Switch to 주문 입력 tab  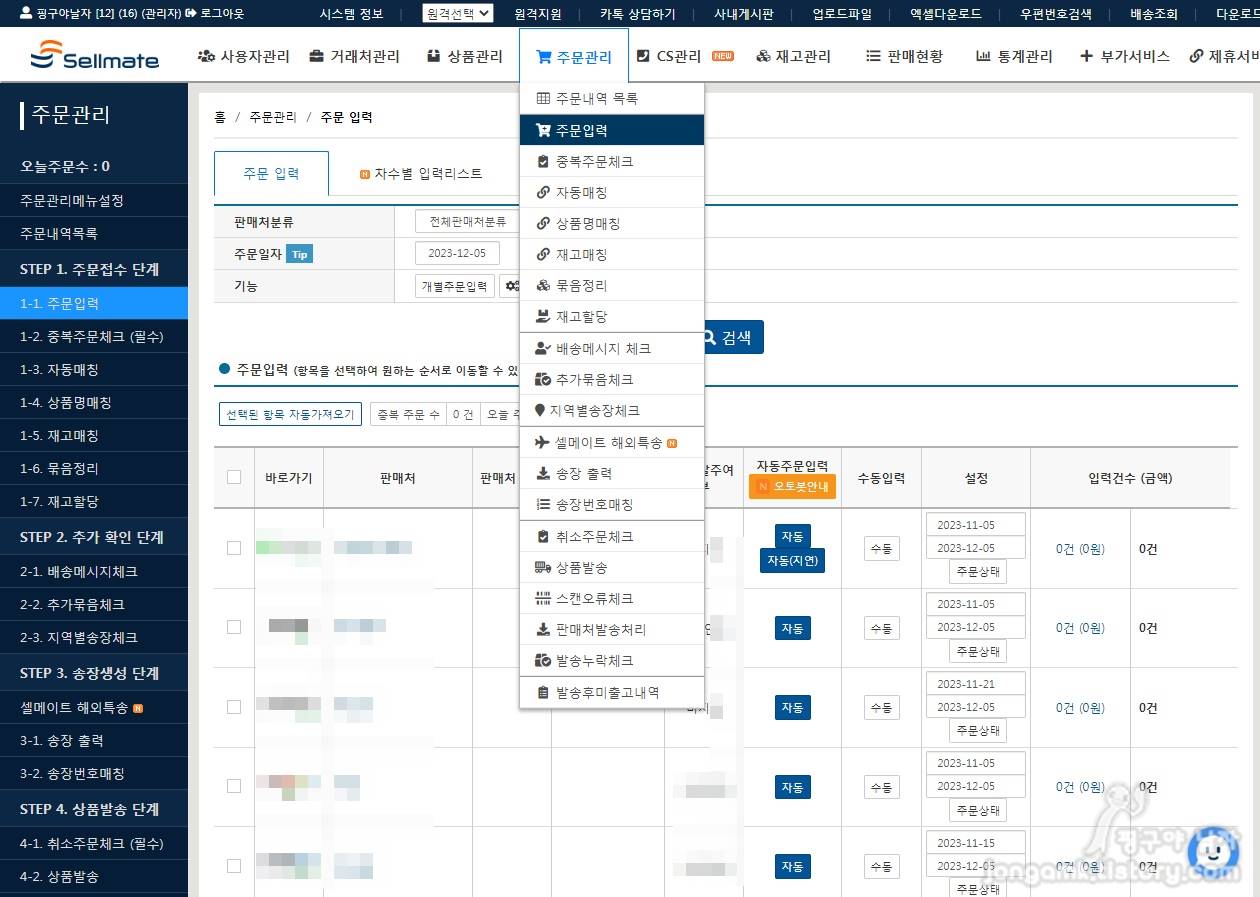tap(271, 173)
